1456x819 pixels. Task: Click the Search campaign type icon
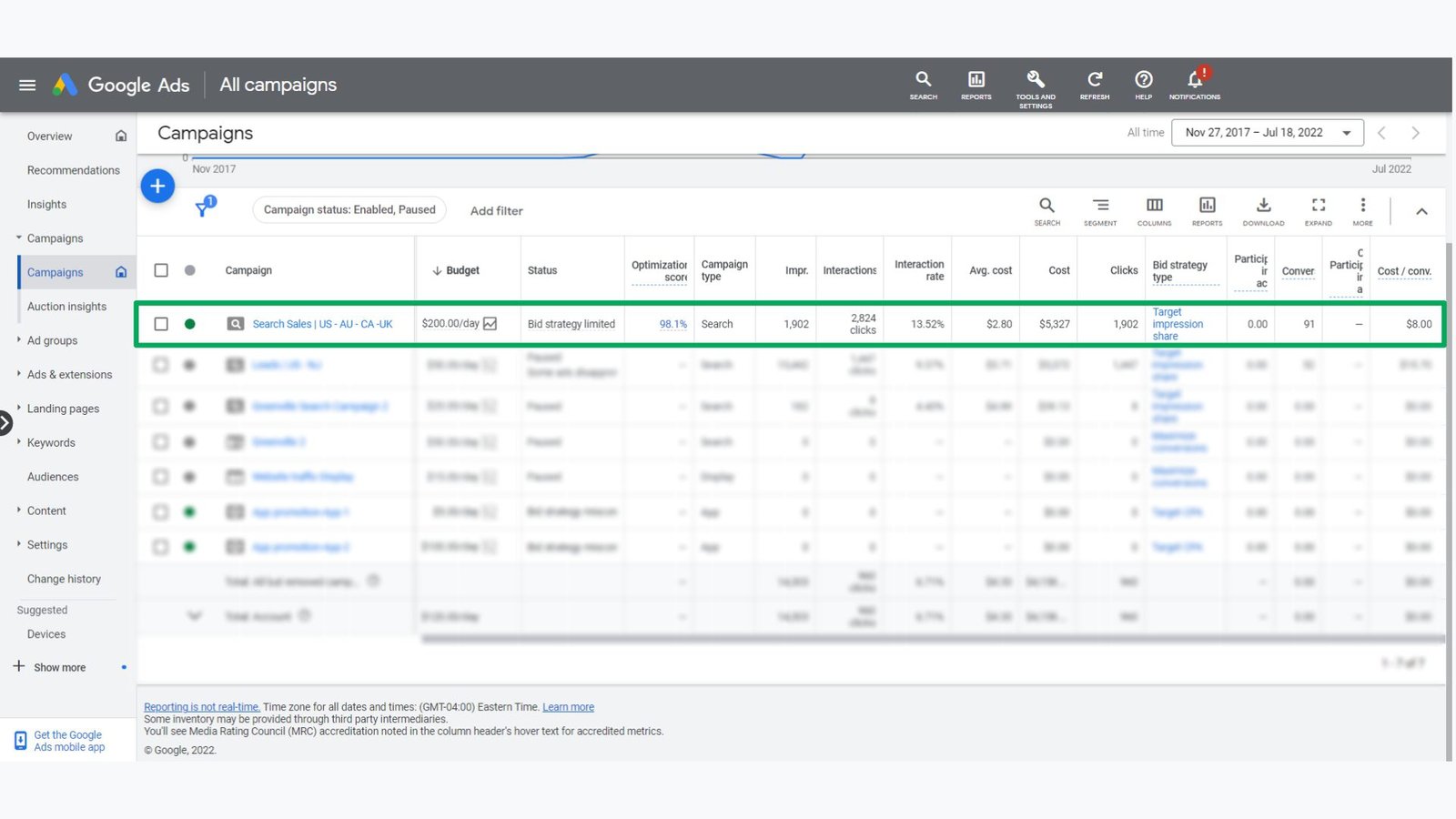(x=235, y=324)
